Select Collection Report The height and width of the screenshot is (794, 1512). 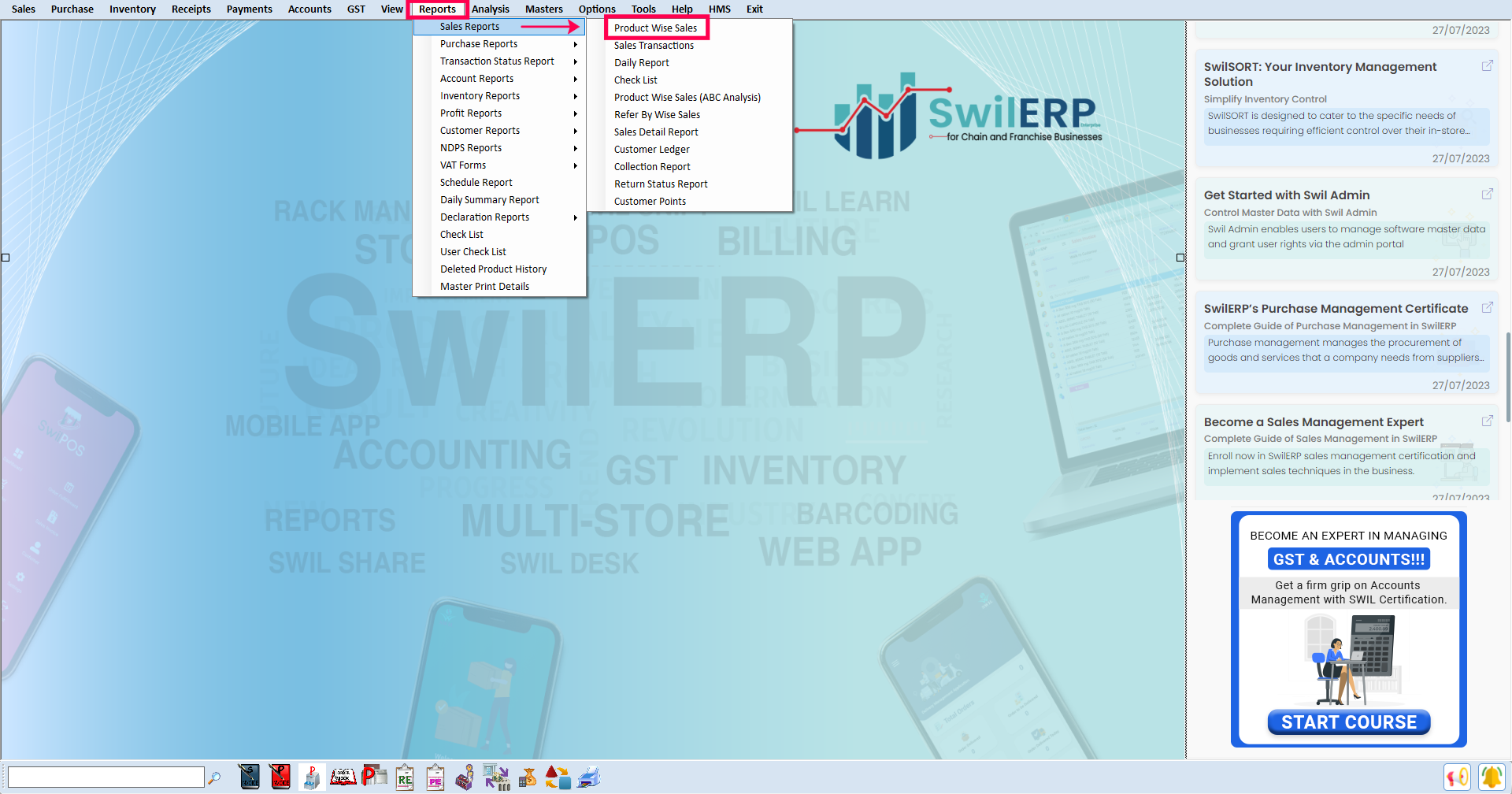point(653,167)
